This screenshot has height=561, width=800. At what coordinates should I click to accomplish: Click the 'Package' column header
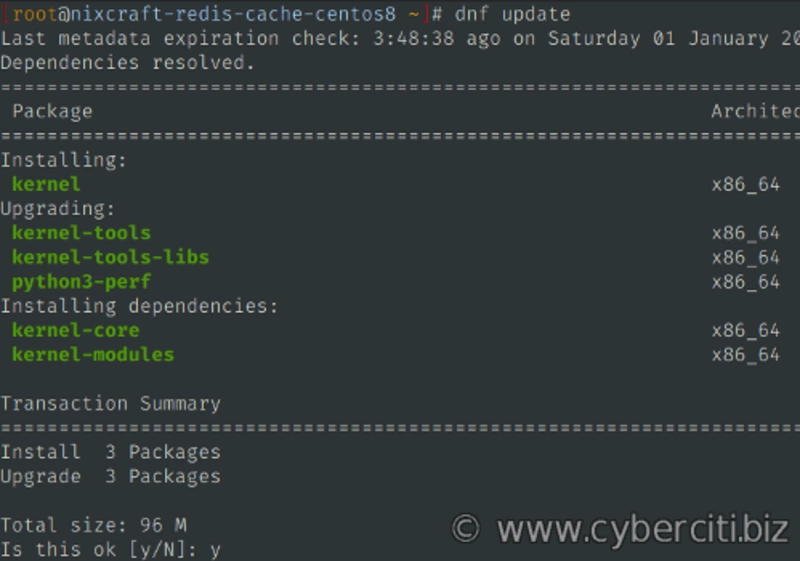point(52,111)
